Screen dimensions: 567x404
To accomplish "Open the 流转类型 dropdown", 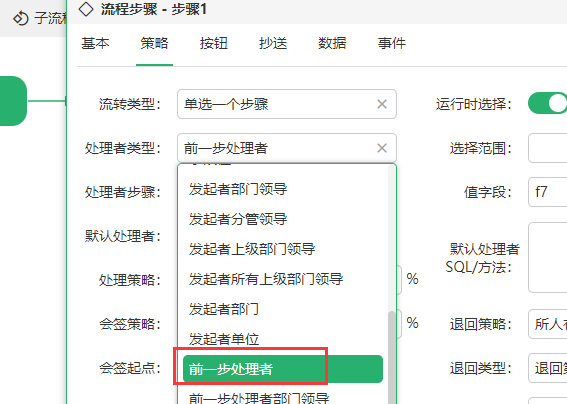I will pos(287,104).
